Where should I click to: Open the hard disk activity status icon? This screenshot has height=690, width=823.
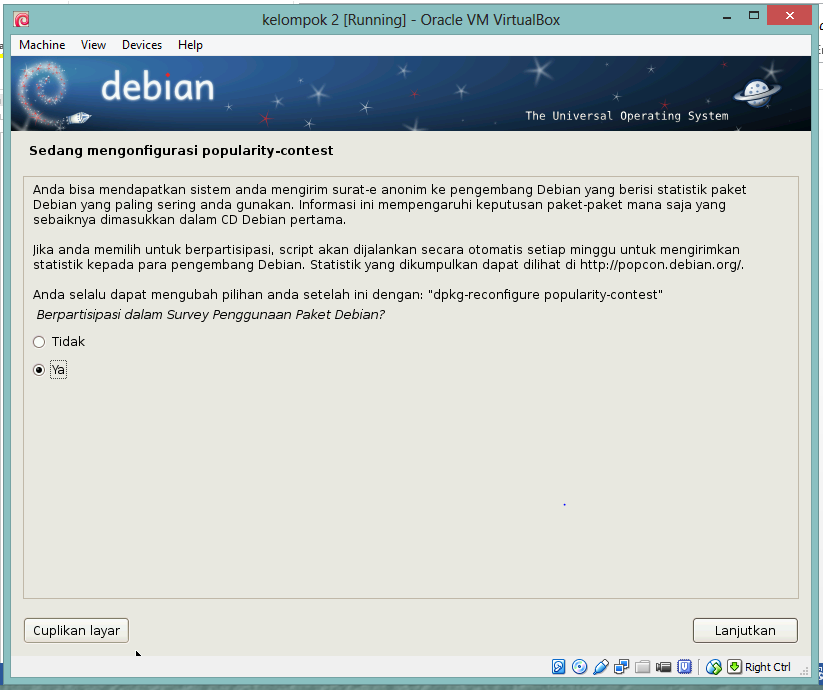pyautogui.click(x=558, y=667)
